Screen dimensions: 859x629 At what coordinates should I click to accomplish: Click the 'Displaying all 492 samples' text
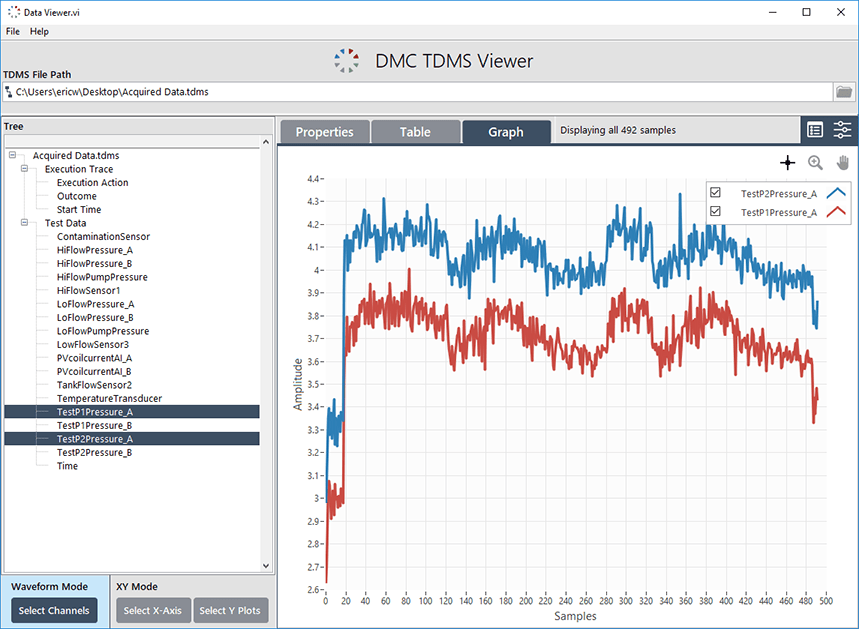[618, 130]
